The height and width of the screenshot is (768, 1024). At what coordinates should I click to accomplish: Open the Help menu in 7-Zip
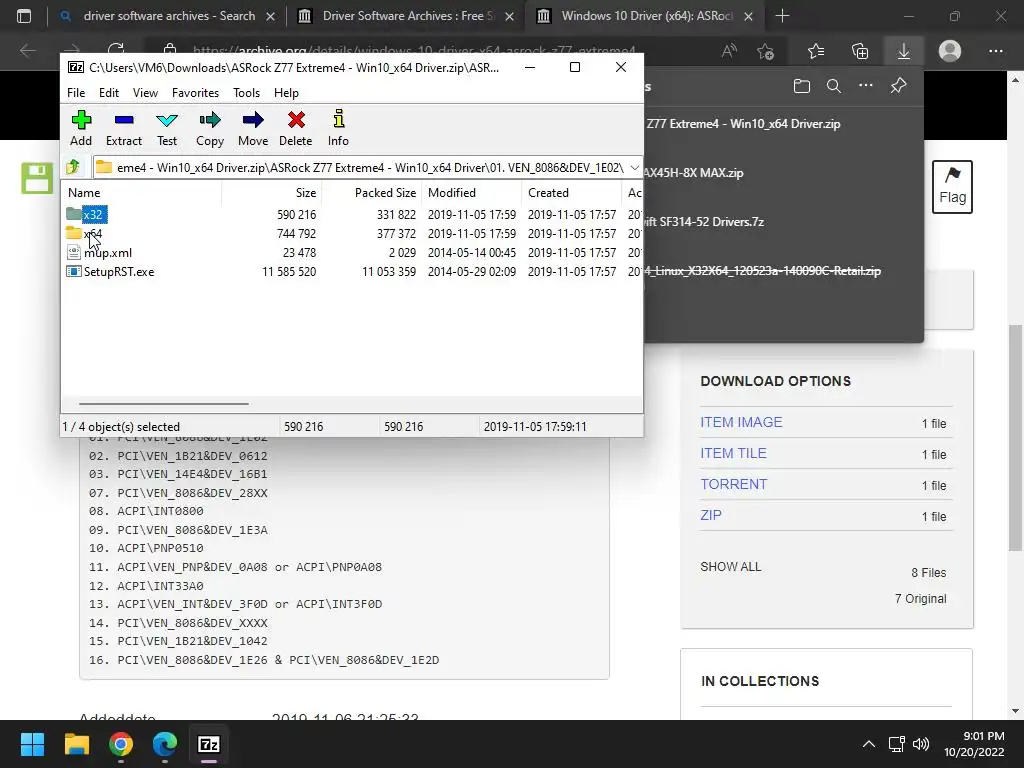(x=286, y=93)
